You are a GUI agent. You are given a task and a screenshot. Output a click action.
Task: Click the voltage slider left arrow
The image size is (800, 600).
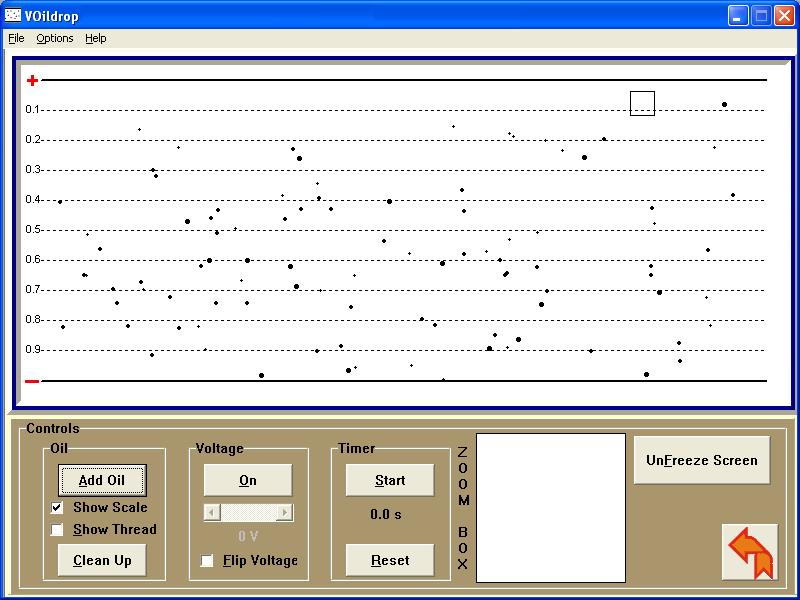pos(212,512)
